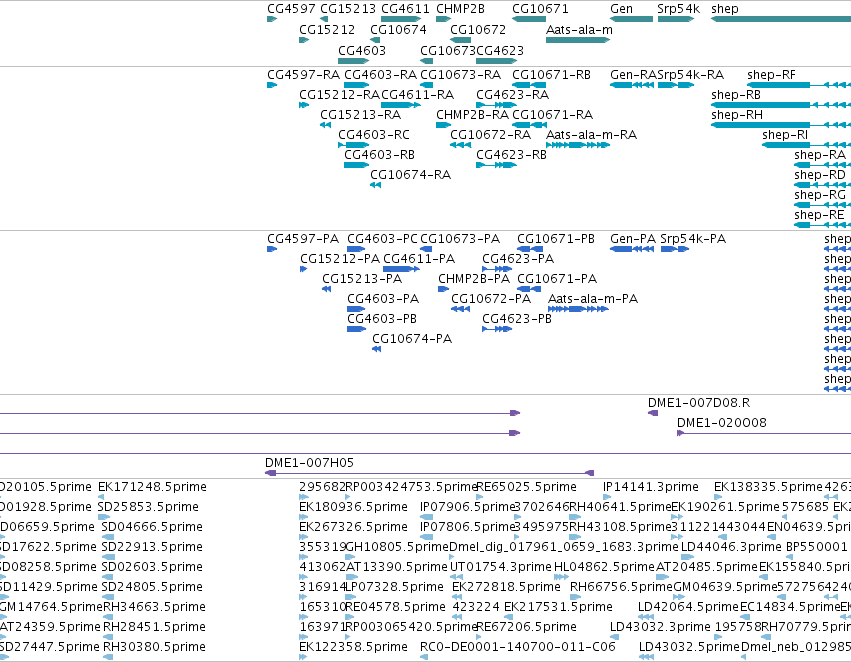Click the CG15213 gene feature

tap(324, 19)
